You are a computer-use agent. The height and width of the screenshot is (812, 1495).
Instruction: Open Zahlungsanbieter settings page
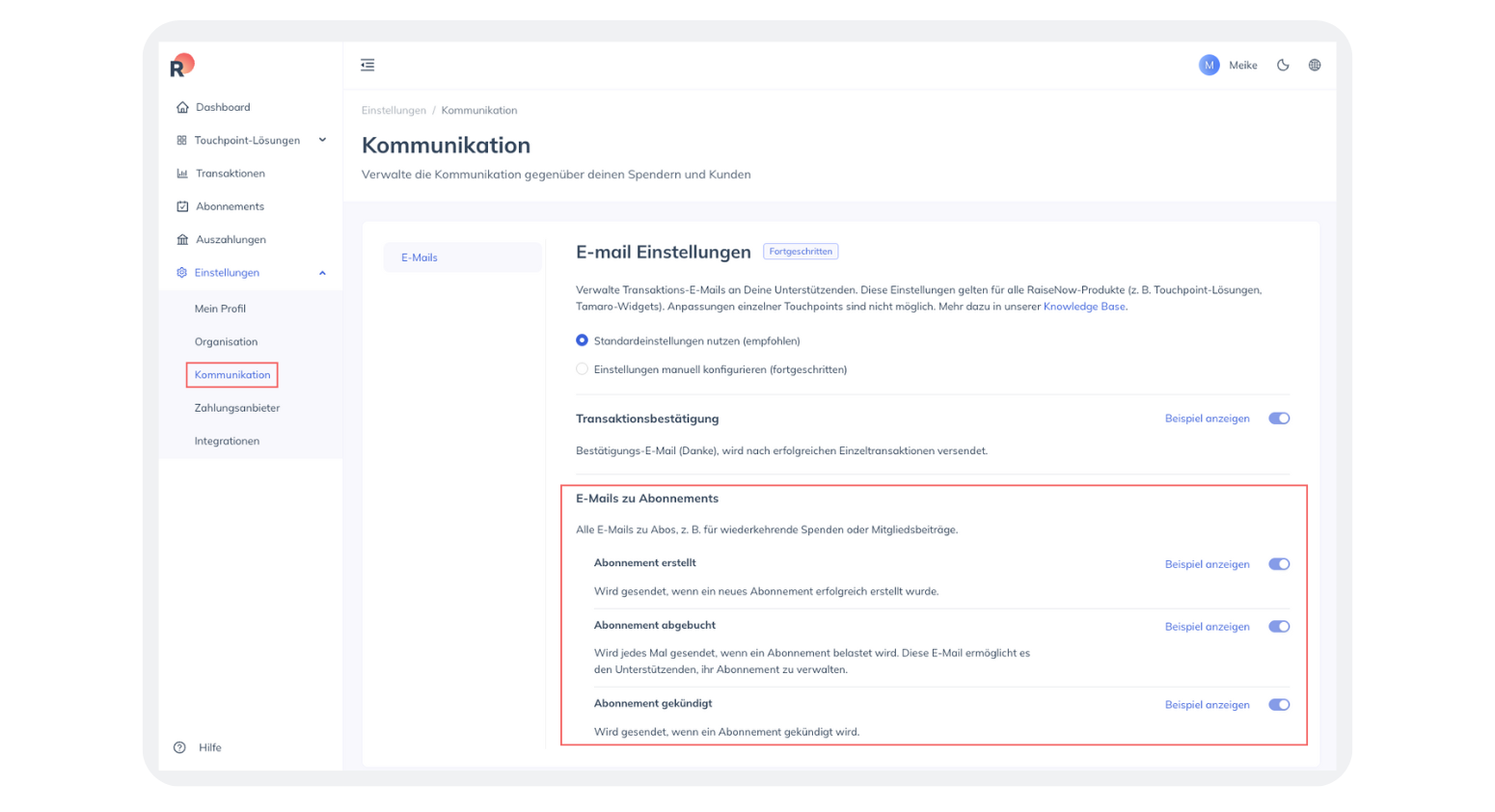point(237,408)
